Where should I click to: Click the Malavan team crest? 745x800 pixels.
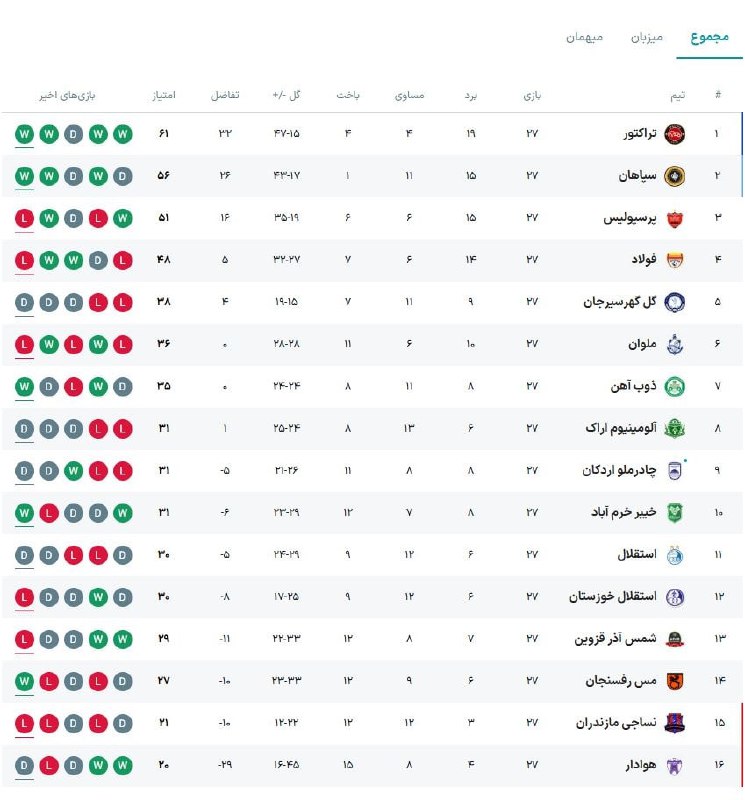(675, 344)
